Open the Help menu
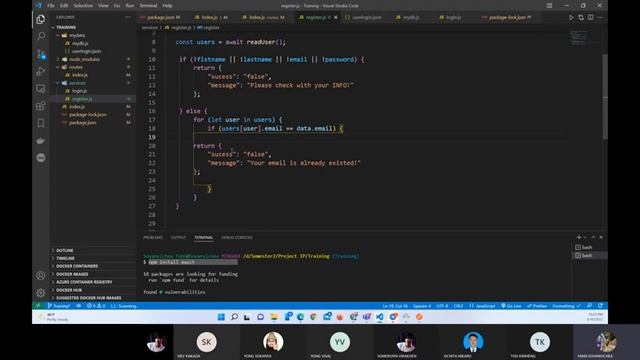This screenshot has height=360, width=640. [167, 6]
